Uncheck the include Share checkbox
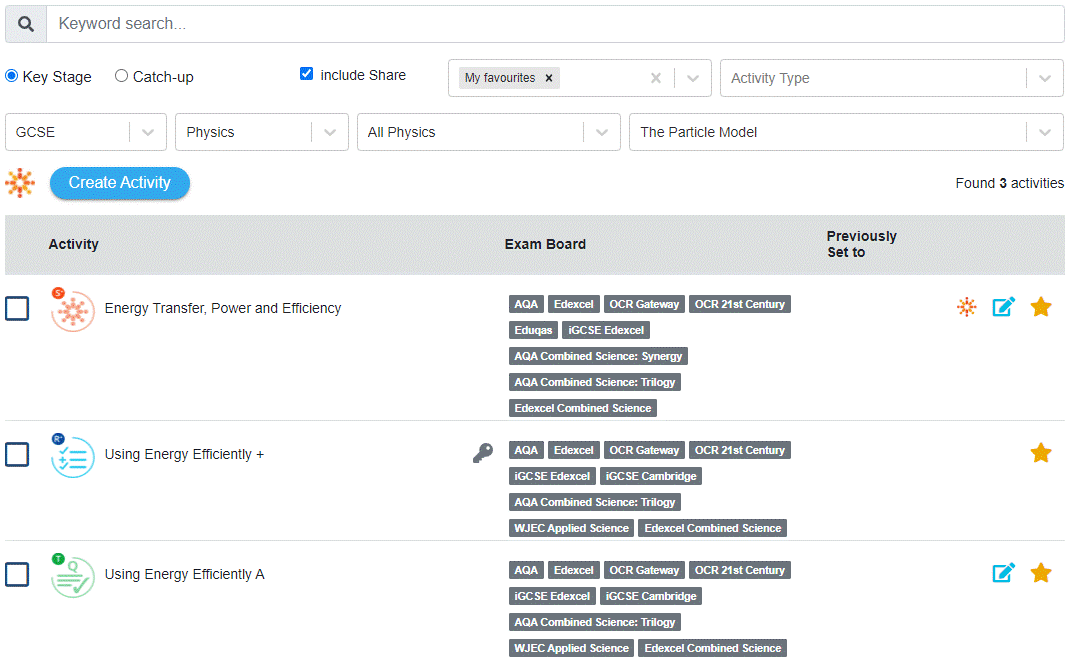The height and width of the screenshot is (660, 1071). click(x=307, y=74)
